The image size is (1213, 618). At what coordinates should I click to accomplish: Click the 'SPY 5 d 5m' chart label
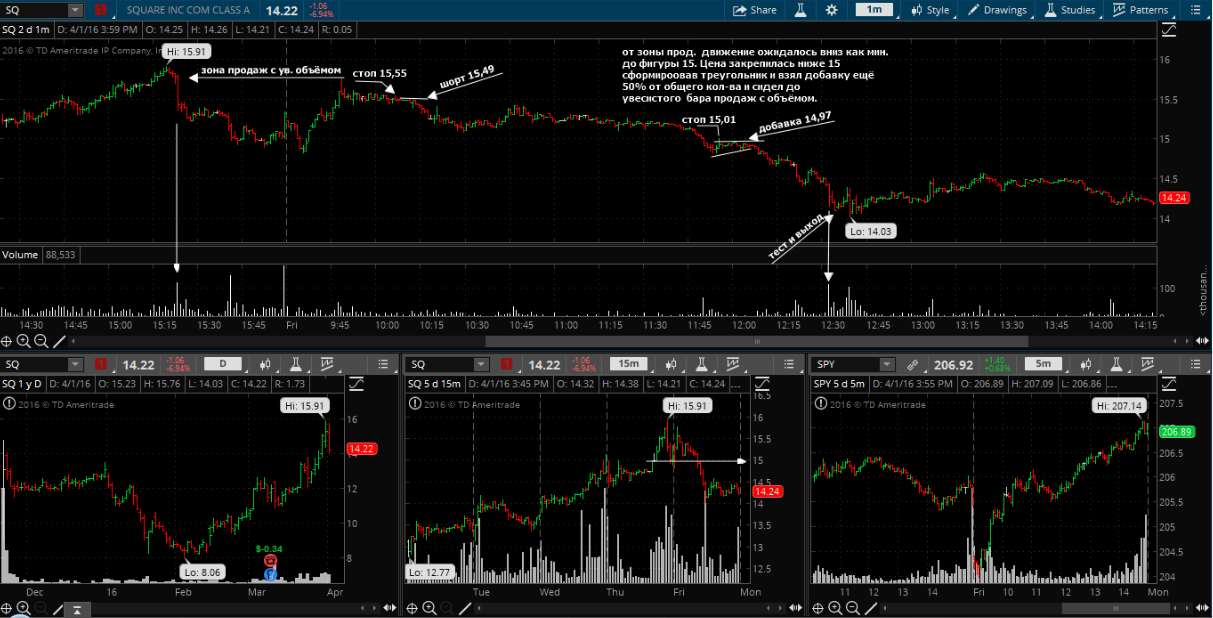pyautogui.click(x=837, y=385)
